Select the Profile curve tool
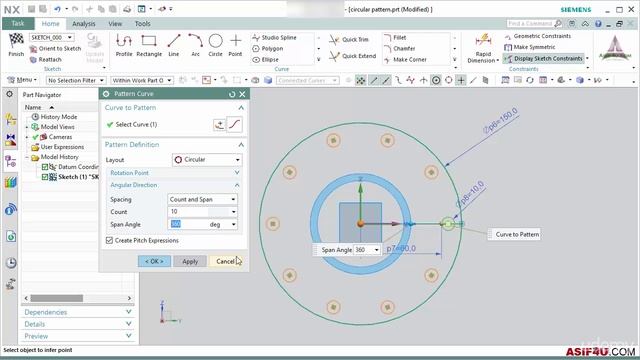The height and width of the screenshot is (360, 640). pos(124,45)
